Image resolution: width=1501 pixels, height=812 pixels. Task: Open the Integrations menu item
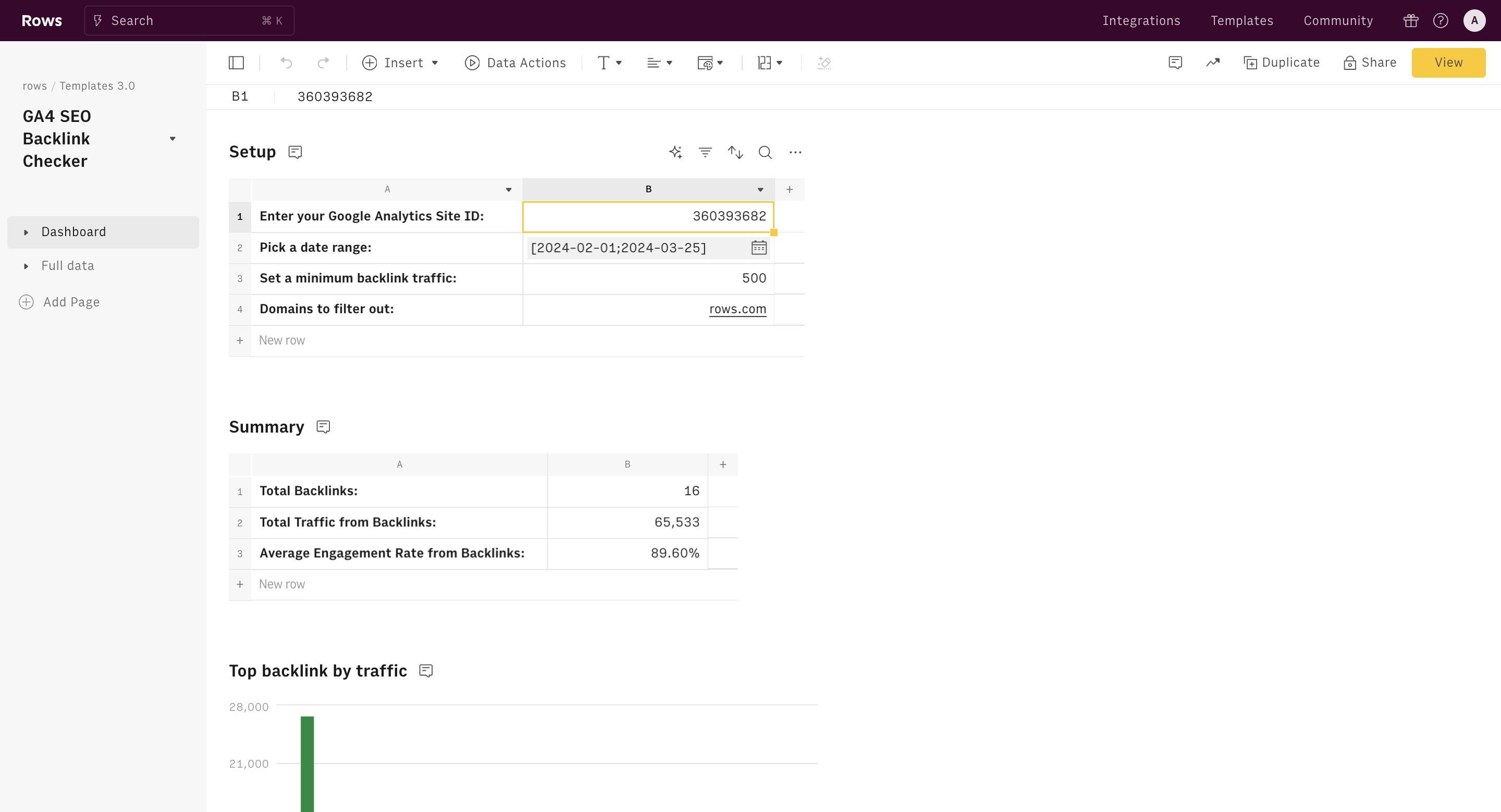[1141, 21]
